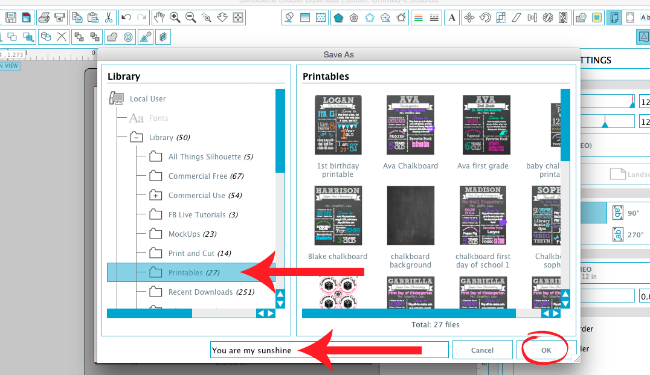Select the Pan hand tool
650x375 pixels.
[159, 17]
